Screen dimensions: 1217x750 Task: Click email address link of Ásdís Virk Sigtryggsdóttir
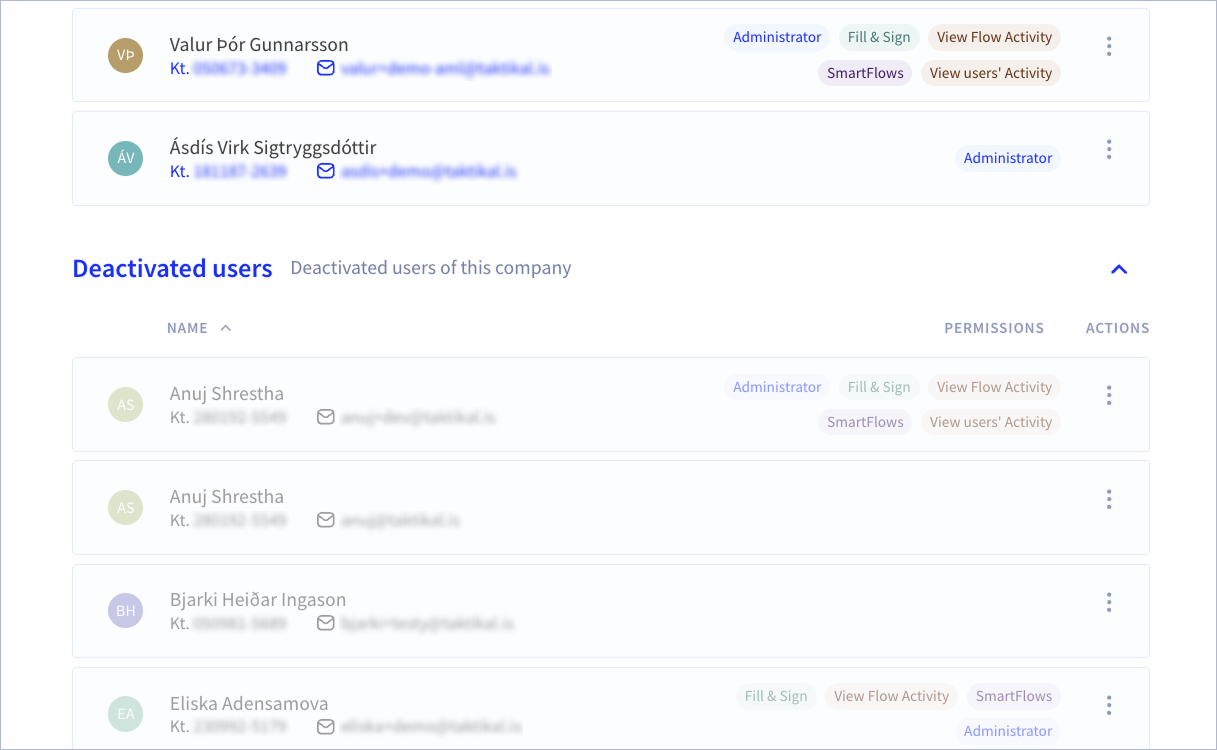(x=428, y=171)
